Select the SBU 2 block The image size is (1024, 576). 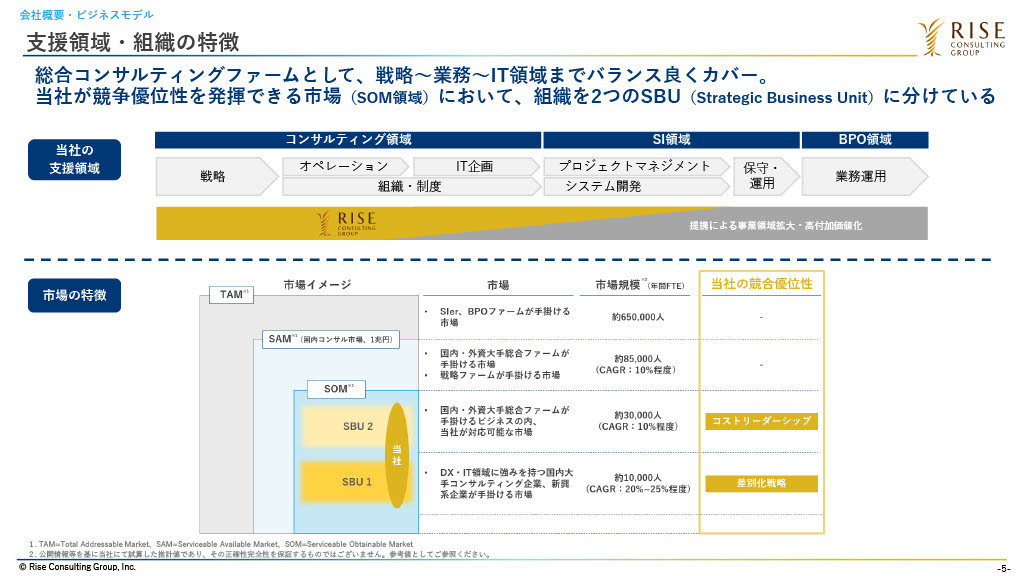[x=357, y=426]
